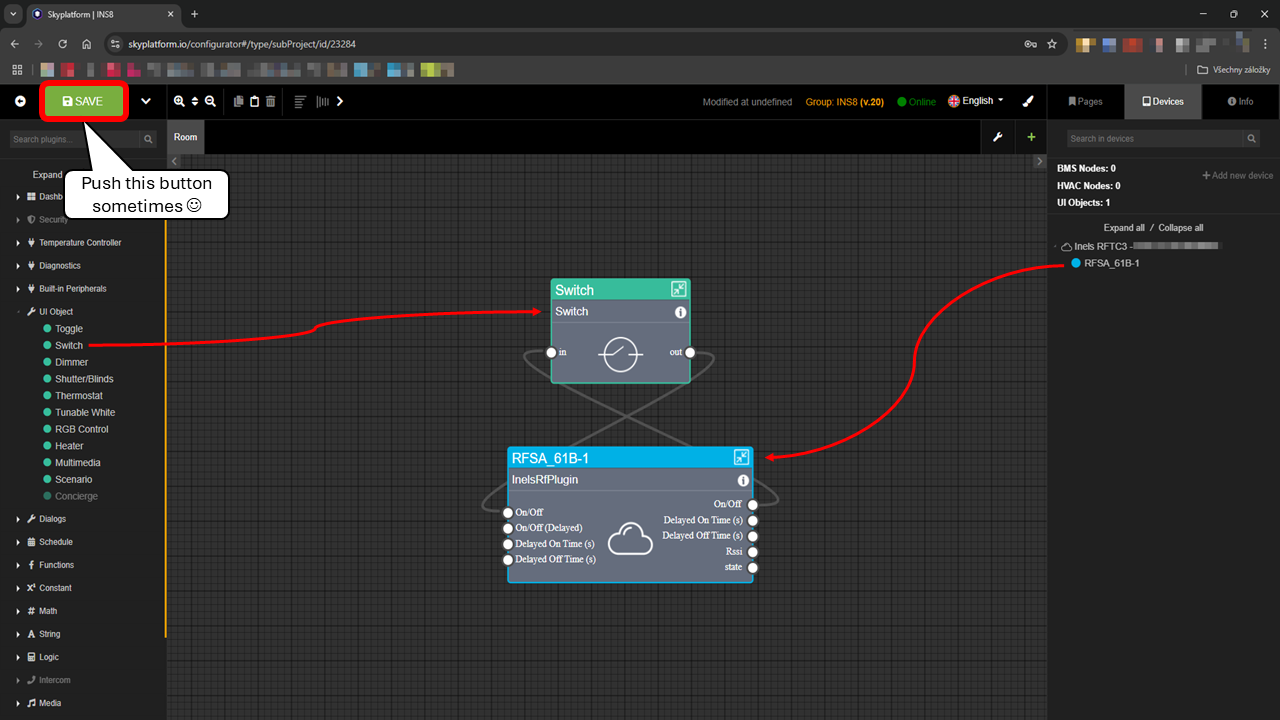This screenshot has height=720, width=1280.
Task: Click the trash delete icon in toolbar
Action: tap(270, 101)
